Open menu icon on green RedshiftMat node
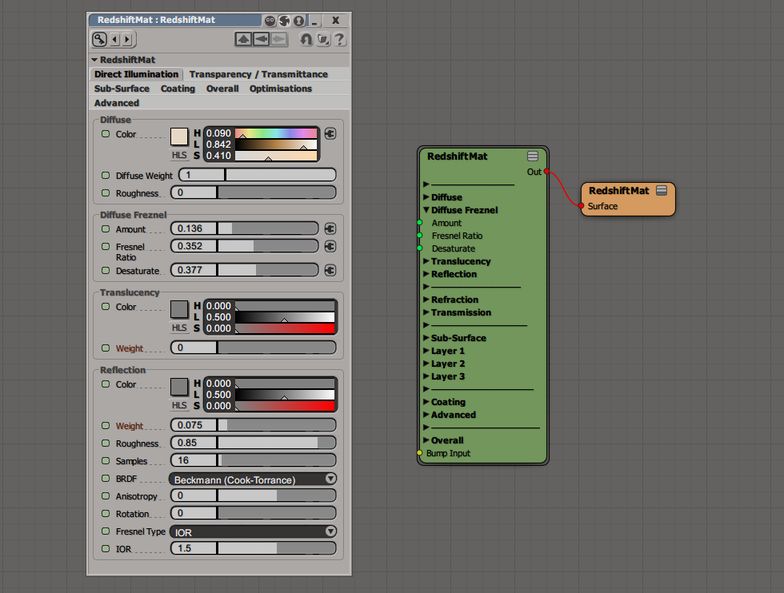The width and height of the screenshot is (784, 593). (532, 156)
